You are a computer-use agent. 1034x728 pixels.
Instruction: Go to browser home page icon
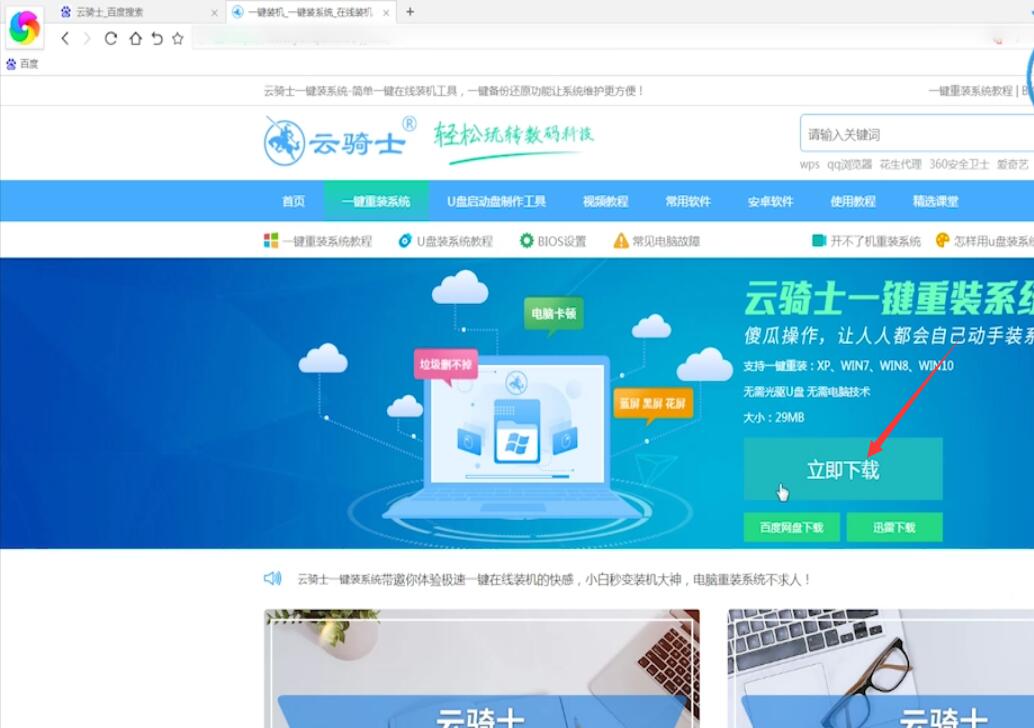135,39
